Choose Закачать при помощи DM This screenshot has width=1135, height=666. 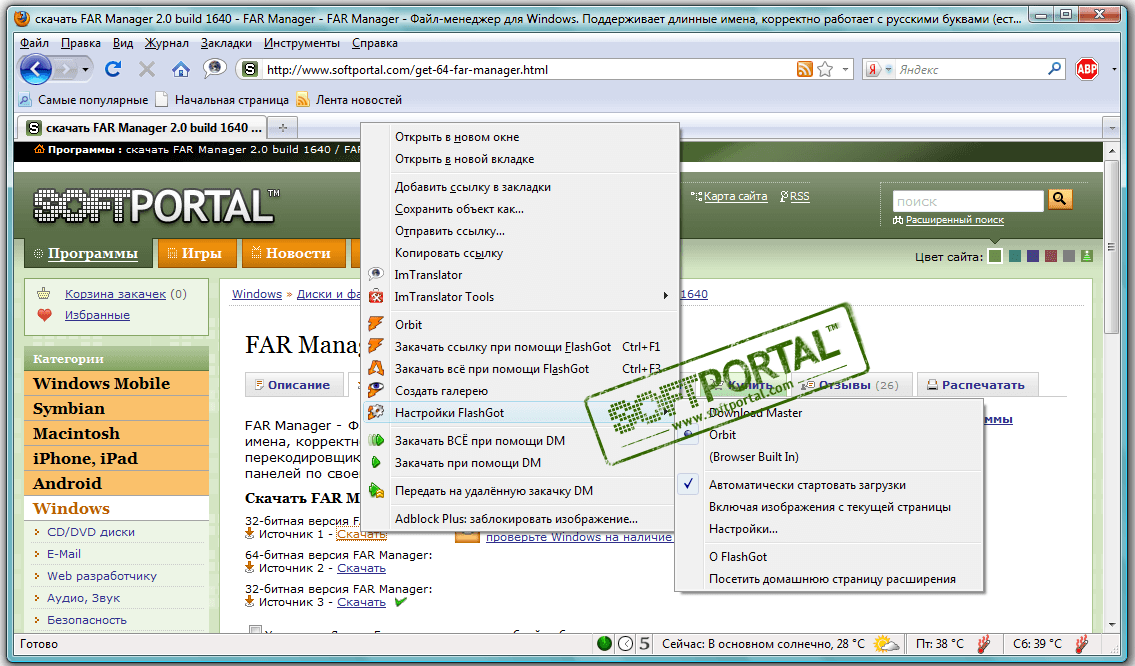519,463
